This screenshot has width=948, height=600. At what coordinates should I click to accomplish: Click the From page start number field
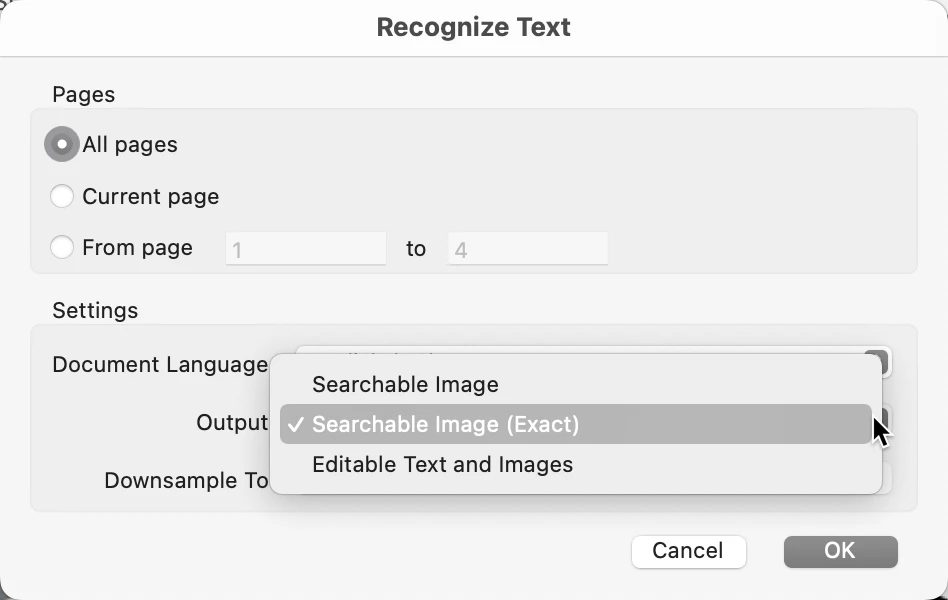pyautogui.click(x=305, y=249)
